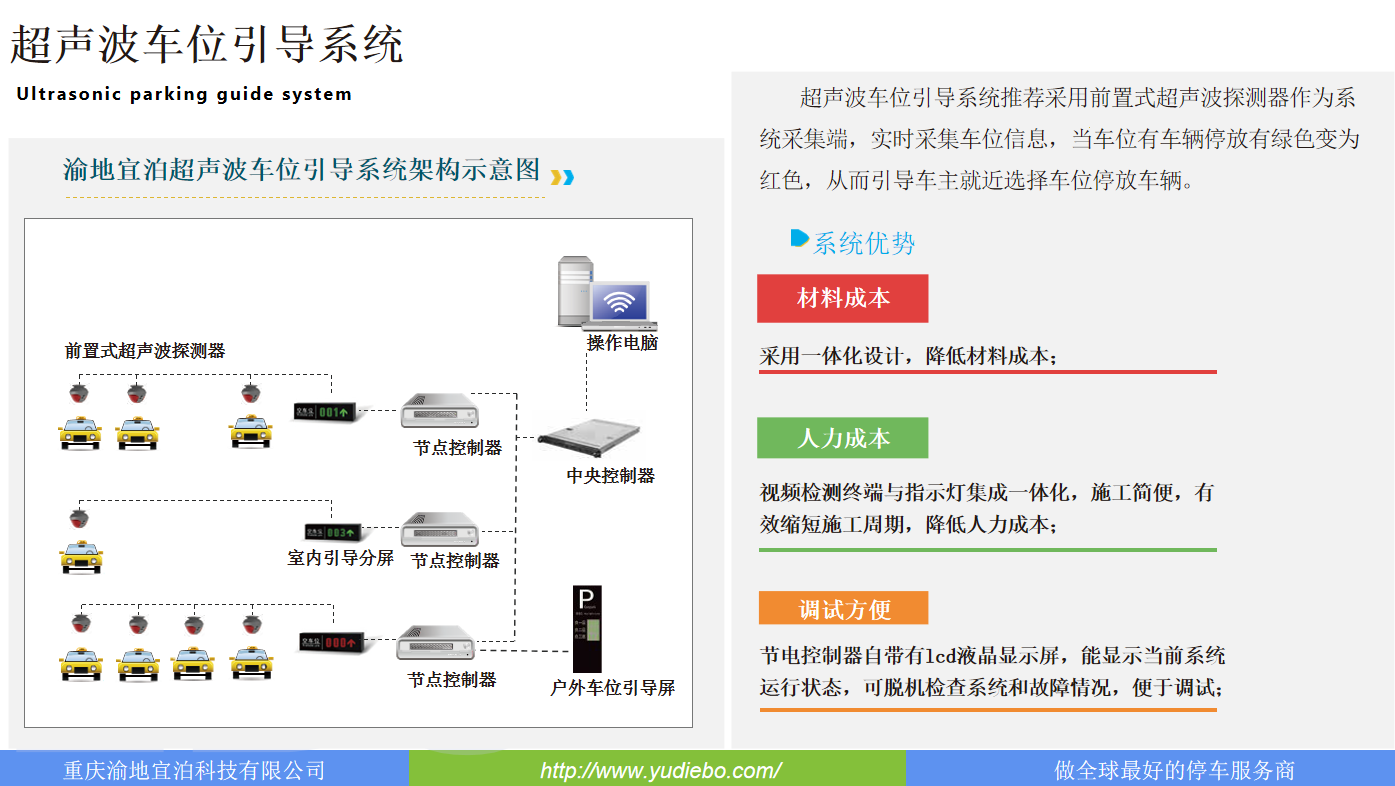Click 重庆渝地宜泊科技有限公司 in footer
The height and width of the screenshot is (786, 1395).
pyautogui.click(x=195, y=771)
